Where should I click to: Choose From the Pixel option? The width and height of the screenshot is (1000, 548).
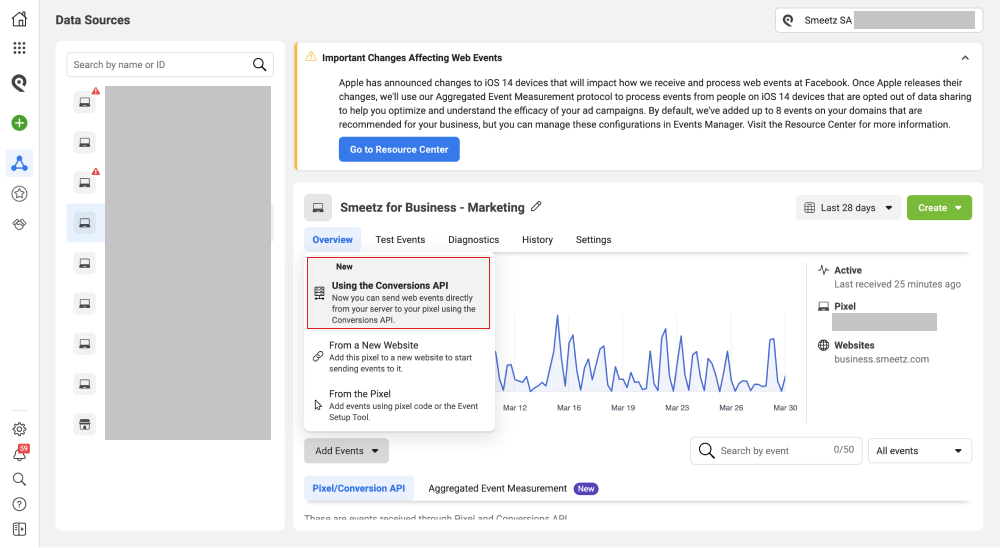click(399, 405)
